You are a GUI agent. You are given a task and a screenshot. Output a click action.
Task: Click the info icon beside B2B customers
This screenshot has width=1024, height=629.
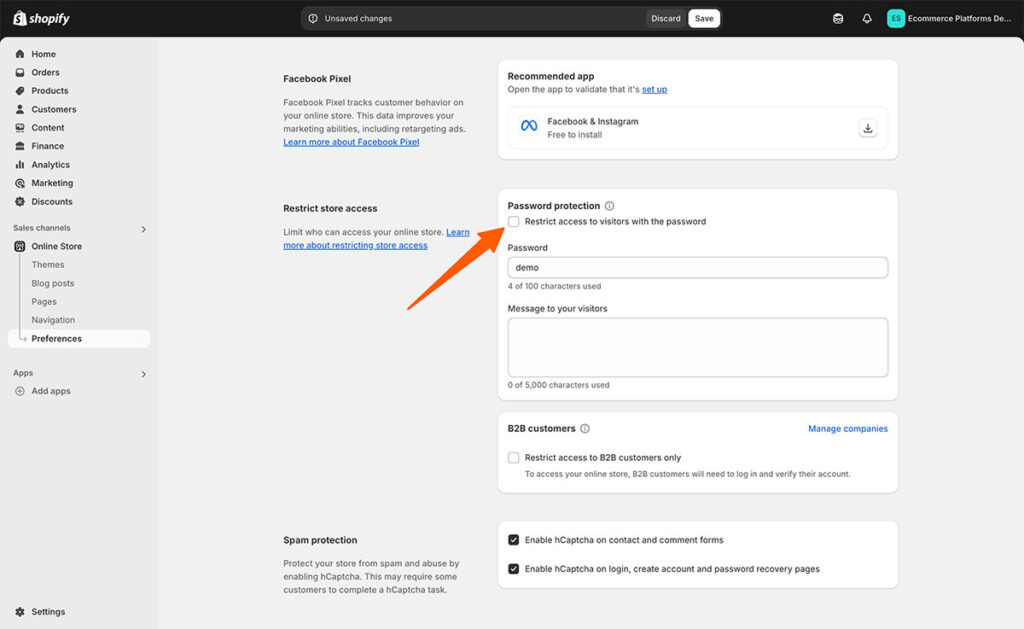click(x=585, y=429)
